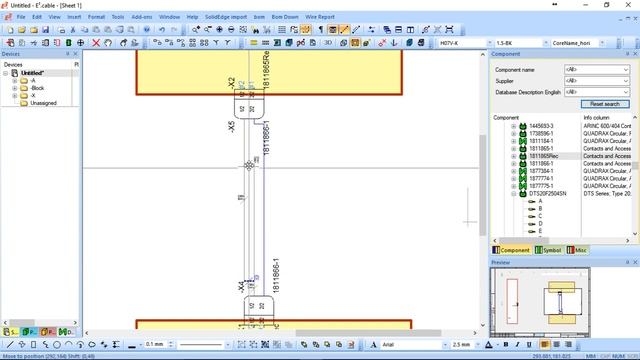Screen dimensions: 640x360
Task: Open the File menu
Action: click(x=21, y=17)
